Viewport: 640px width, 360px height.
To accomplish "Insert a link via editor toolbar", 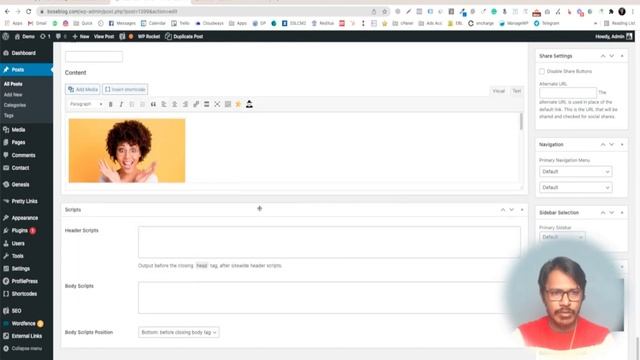I will tap(196, 104).
